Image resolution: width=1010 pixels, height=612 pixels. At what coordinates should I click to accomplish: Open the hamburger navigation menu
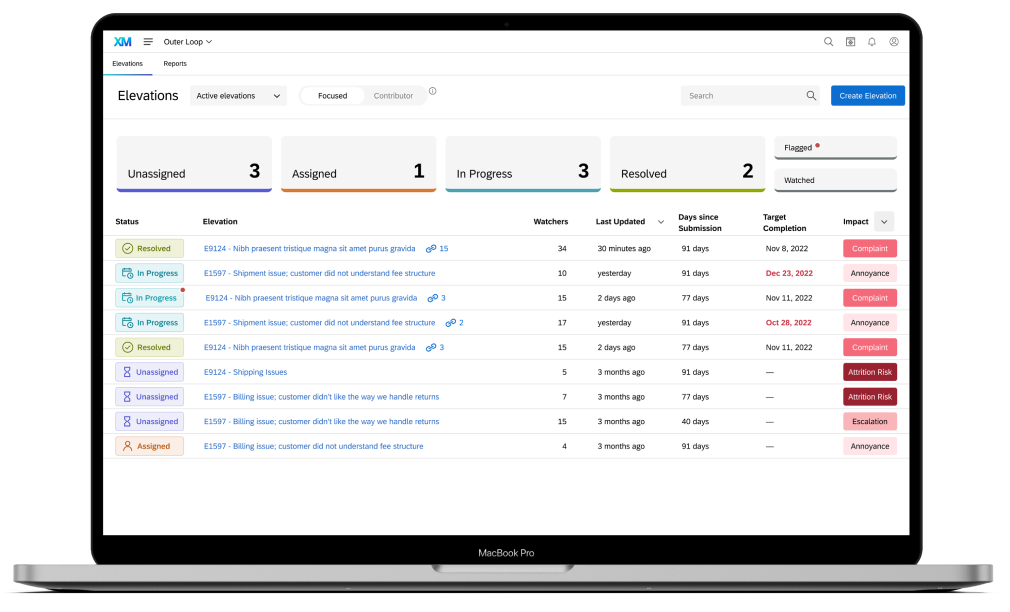(148, 42)
